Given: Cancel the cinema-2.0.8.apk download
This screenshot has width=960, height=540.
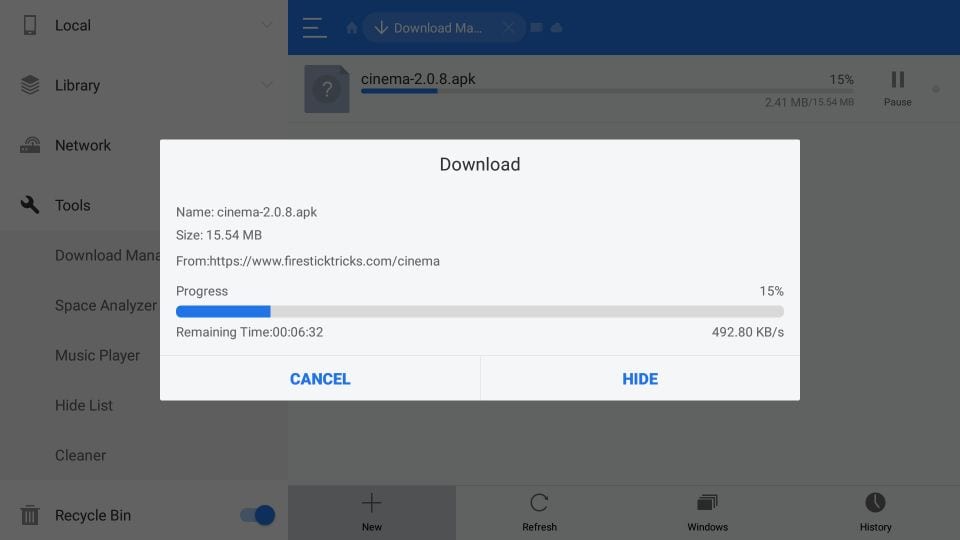Looking at the screenshot, I should coord(320,378).
